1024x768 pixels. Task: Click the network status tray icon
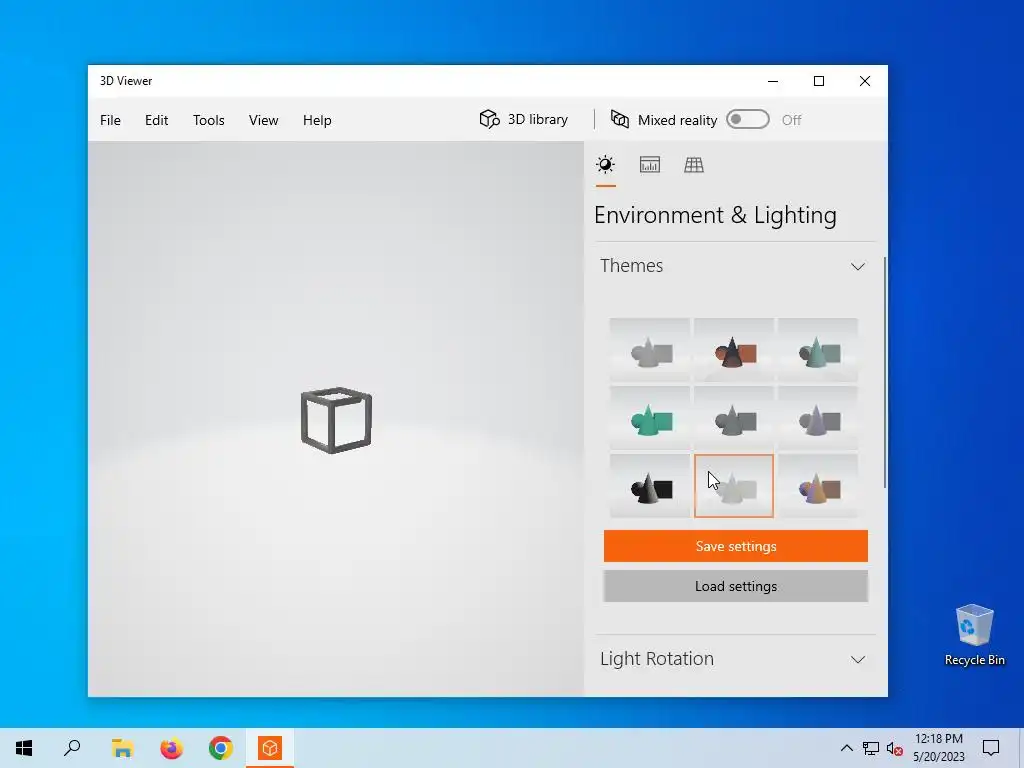pyautogui.click(x=871, y=748)
